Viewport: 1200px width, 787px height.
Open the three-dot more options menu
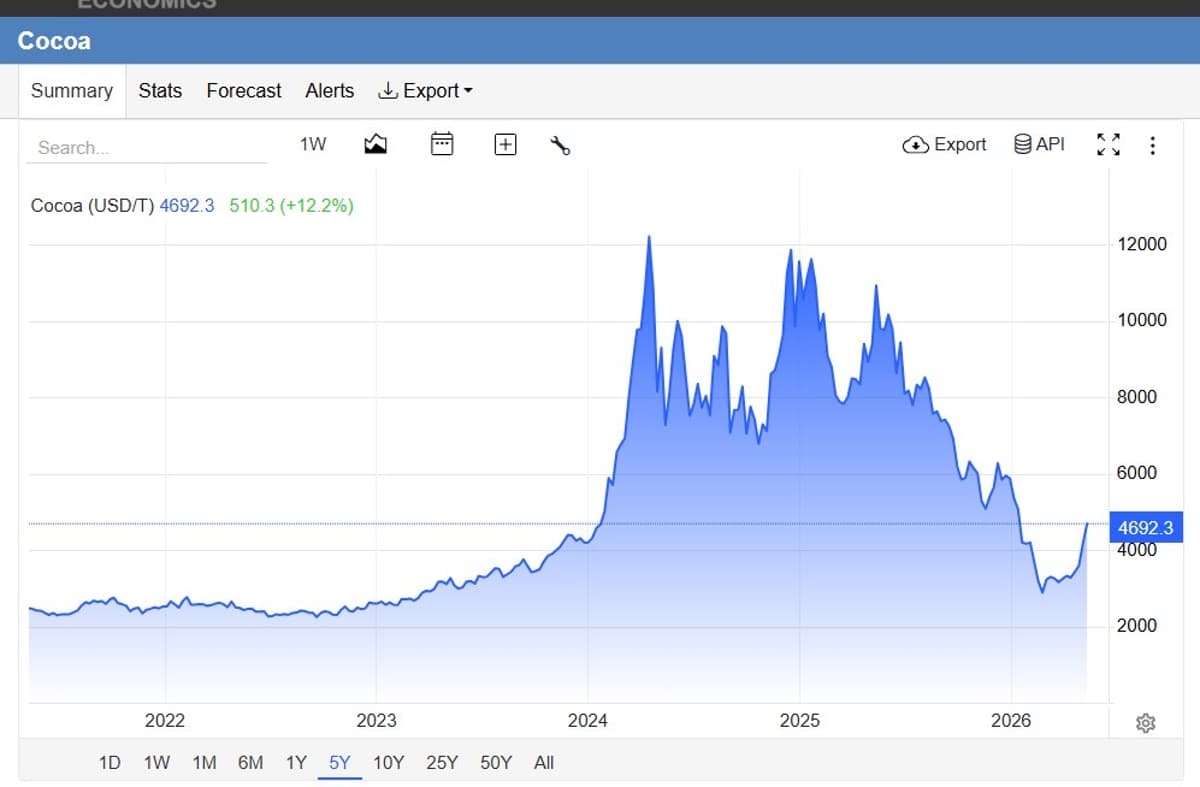pos(1152,146)
